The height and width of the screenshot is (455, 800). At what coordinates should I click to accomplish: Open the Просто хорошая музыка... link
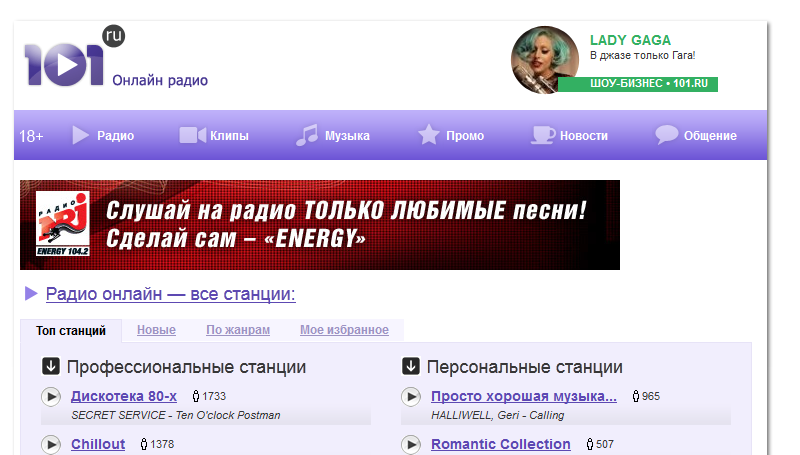[x=524, y=396]
